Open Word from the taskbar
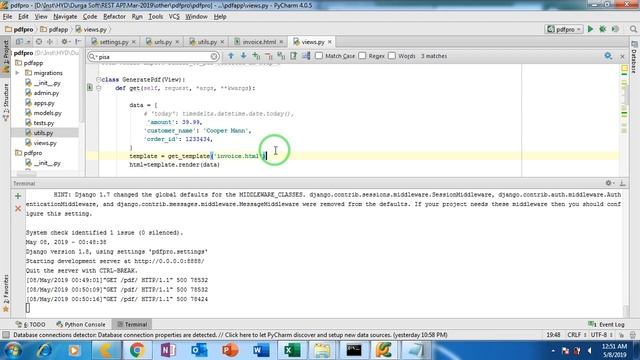Viewport: 640px width, 360px height. [x=261, y=350]
